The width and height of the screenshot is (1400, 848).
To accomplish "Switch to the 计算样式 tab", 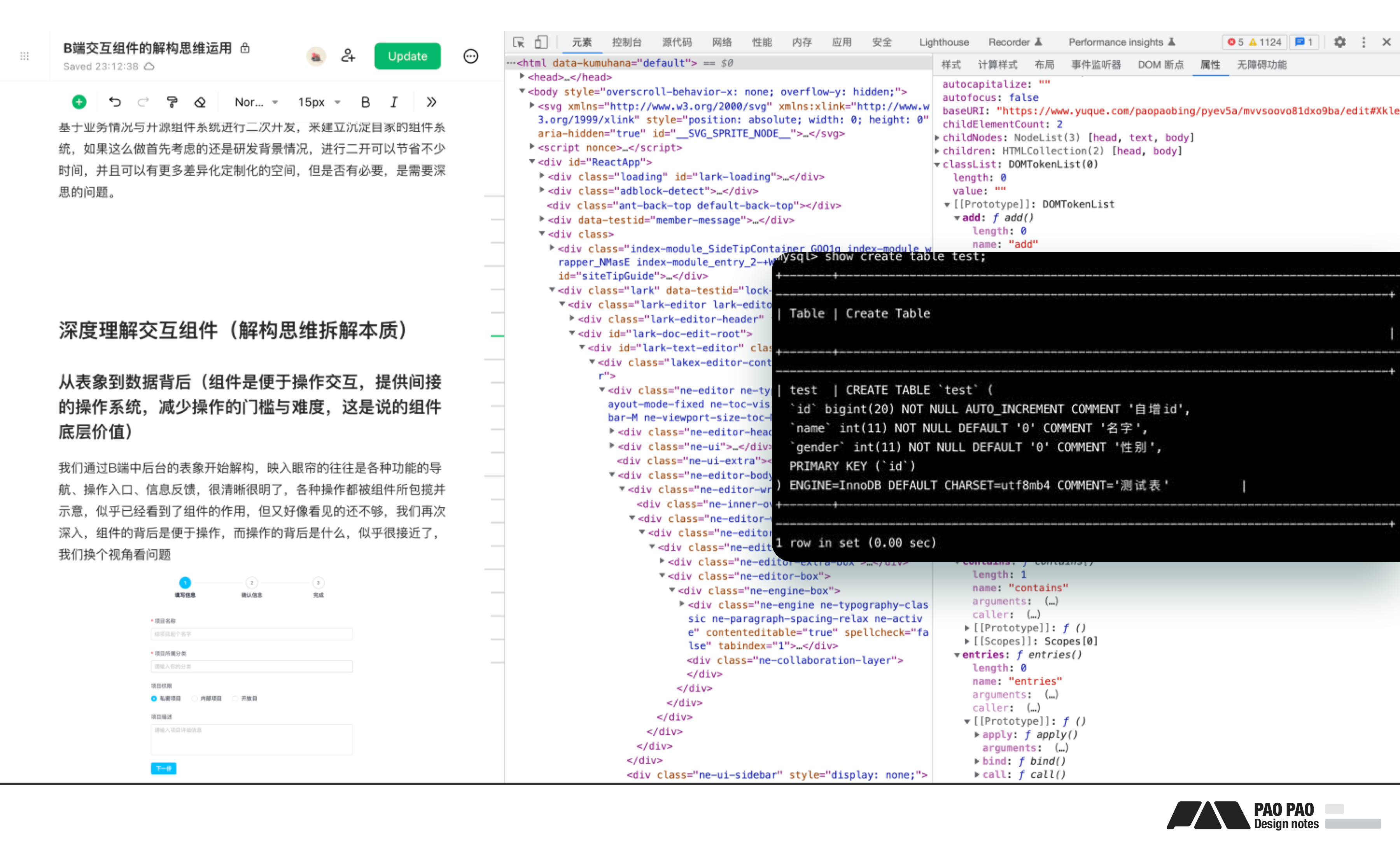I will coord(997,65).
